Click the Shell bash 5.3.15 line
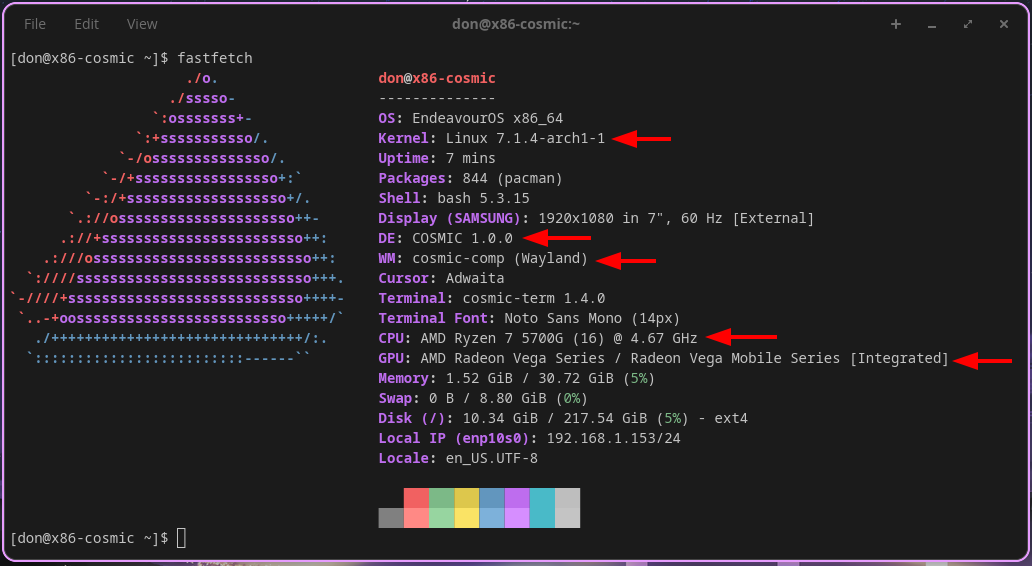 pyautogui.click(x=454, y=198)
